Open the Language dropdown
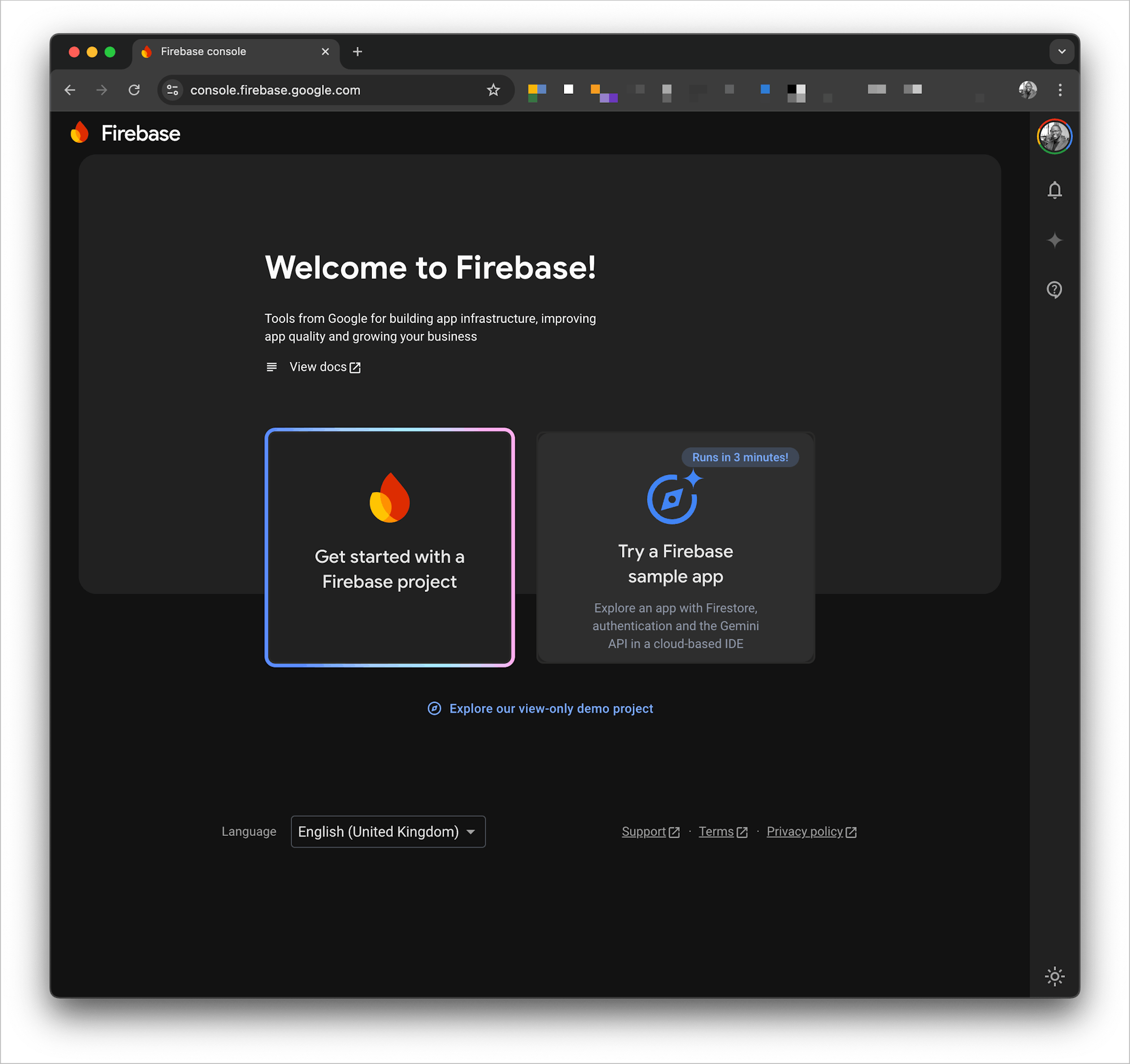The height and width of the screenshot is (1064, 1130). 388,831
